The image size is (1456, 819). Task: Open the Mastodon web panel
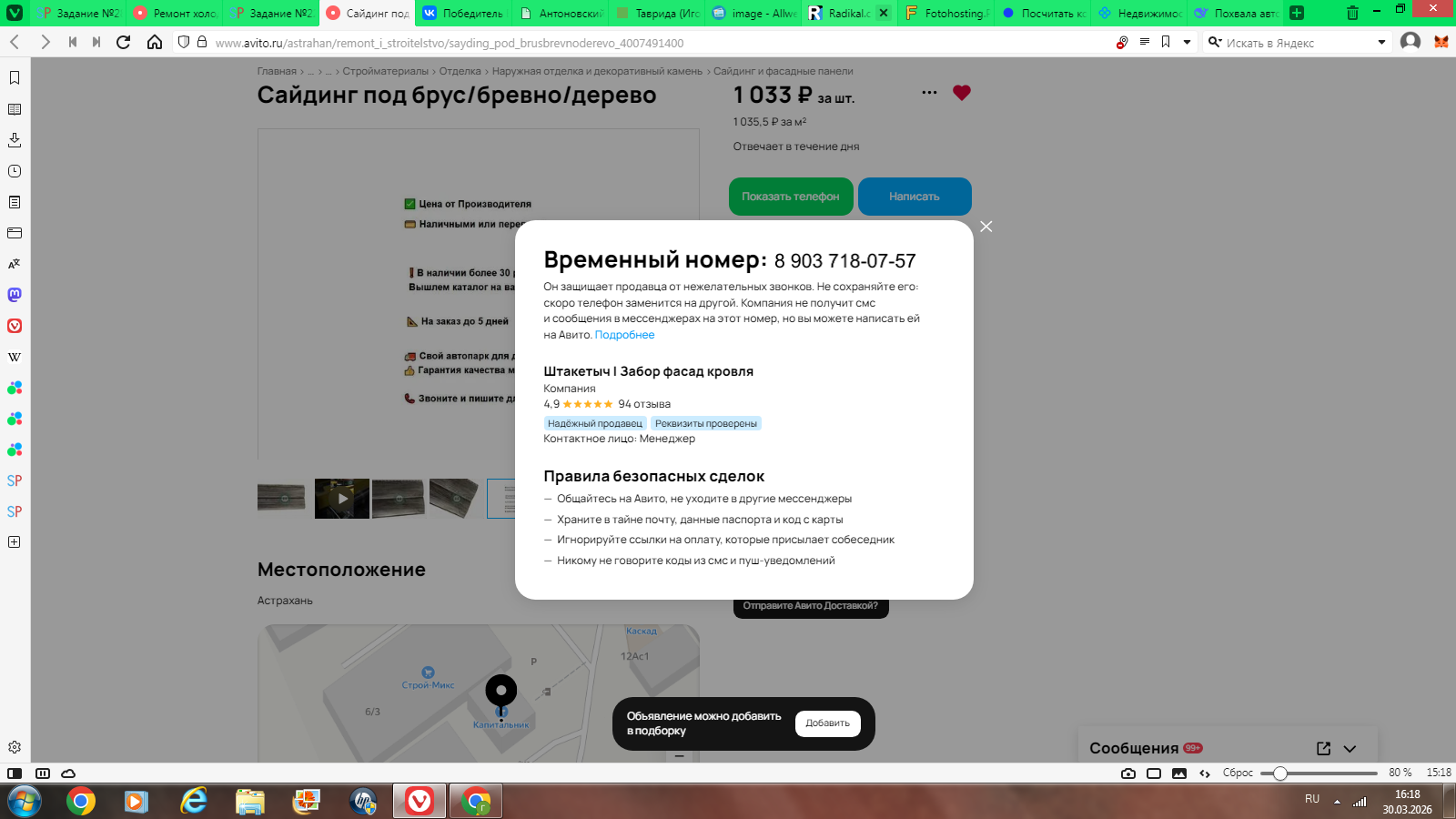pos(15,295)
